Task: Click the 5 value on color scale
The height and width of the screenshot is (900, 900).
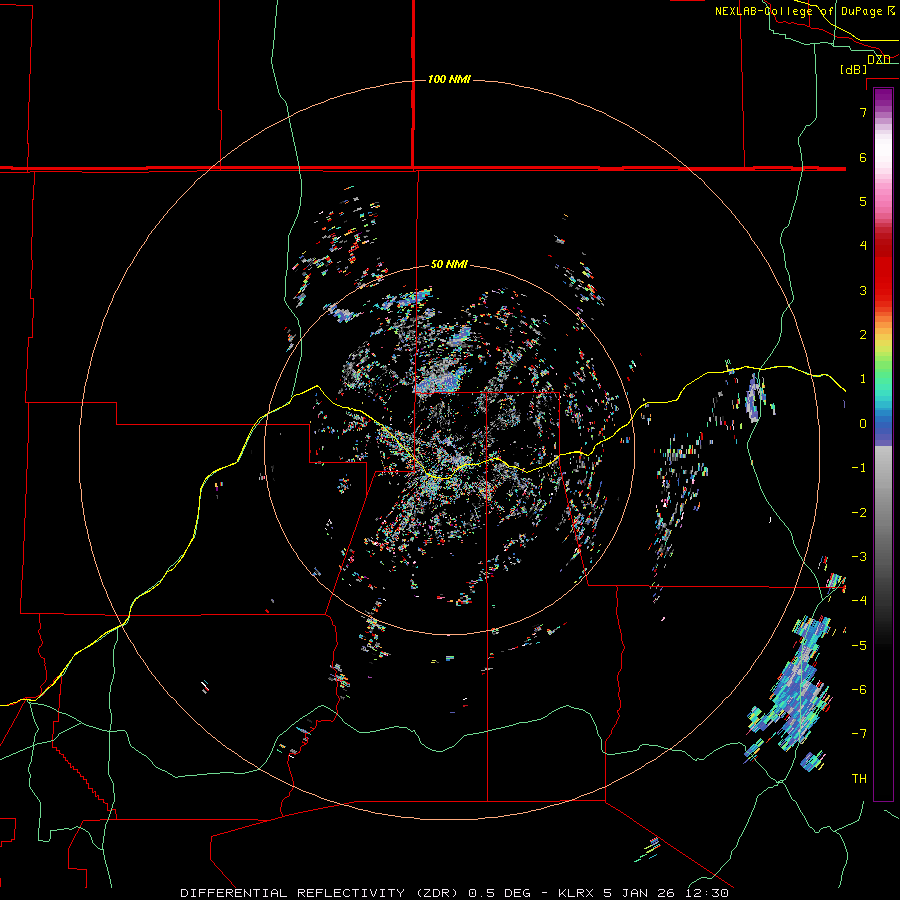Action: pos(863,201)
